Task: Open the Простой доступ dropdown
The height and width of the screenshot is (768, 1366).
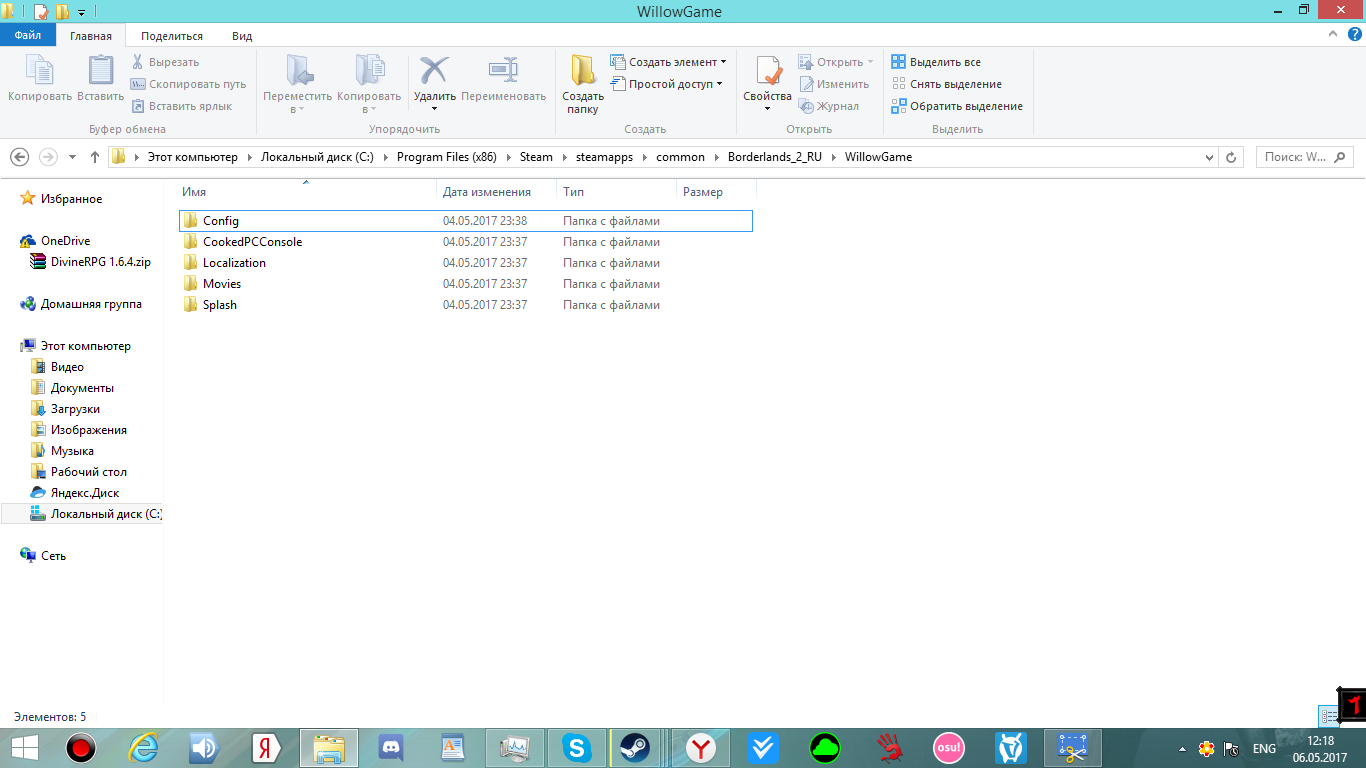Action: coord(666,84)
